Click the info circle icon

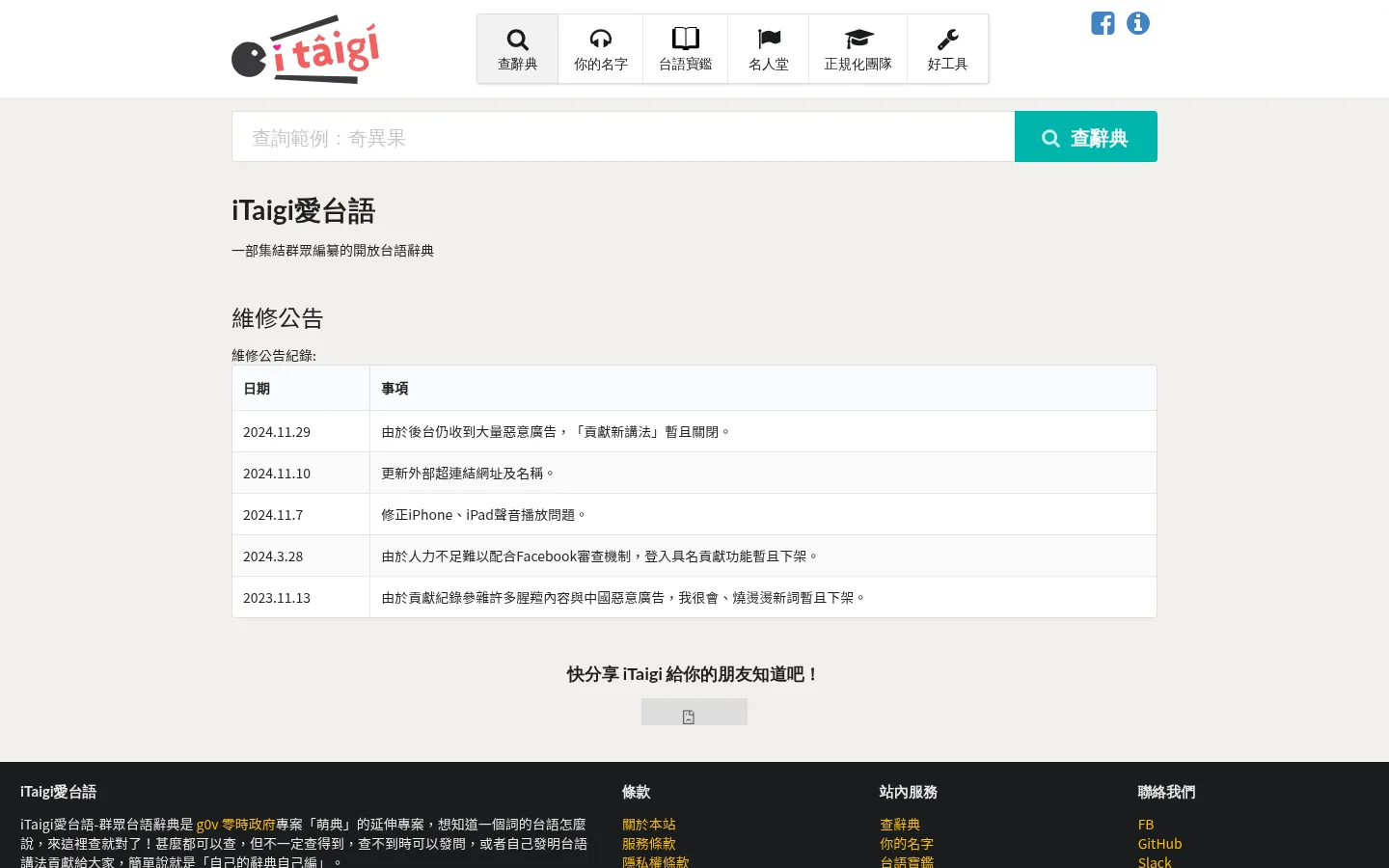[1138, 23]
